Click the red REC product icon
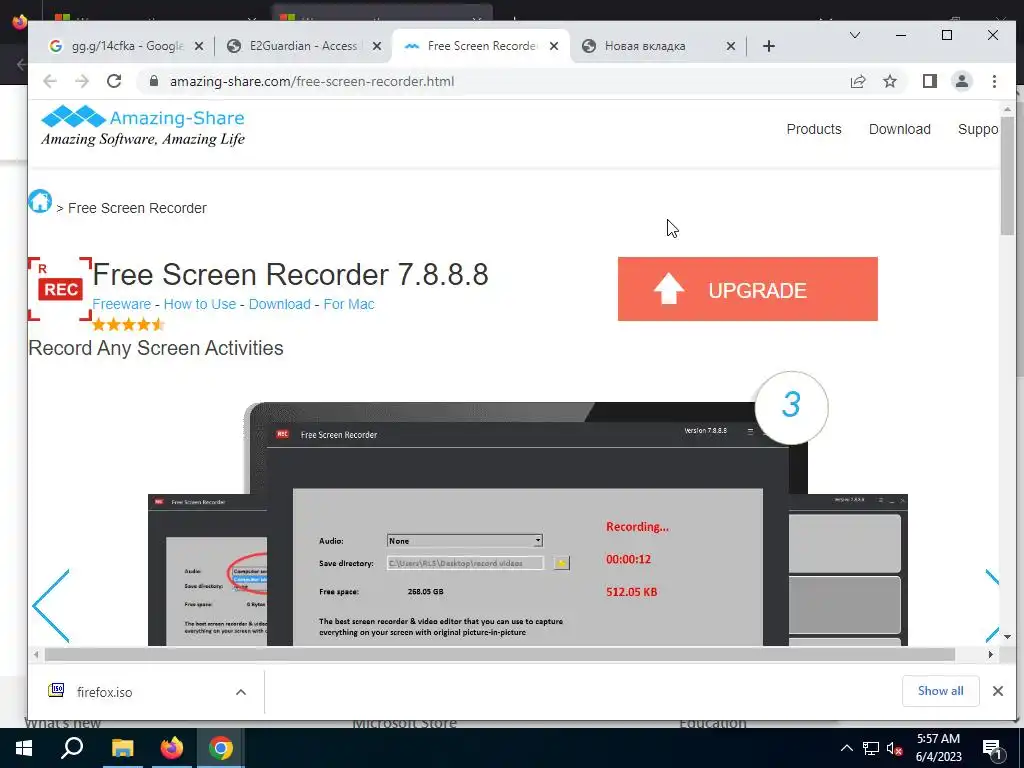 coord(59,289)
